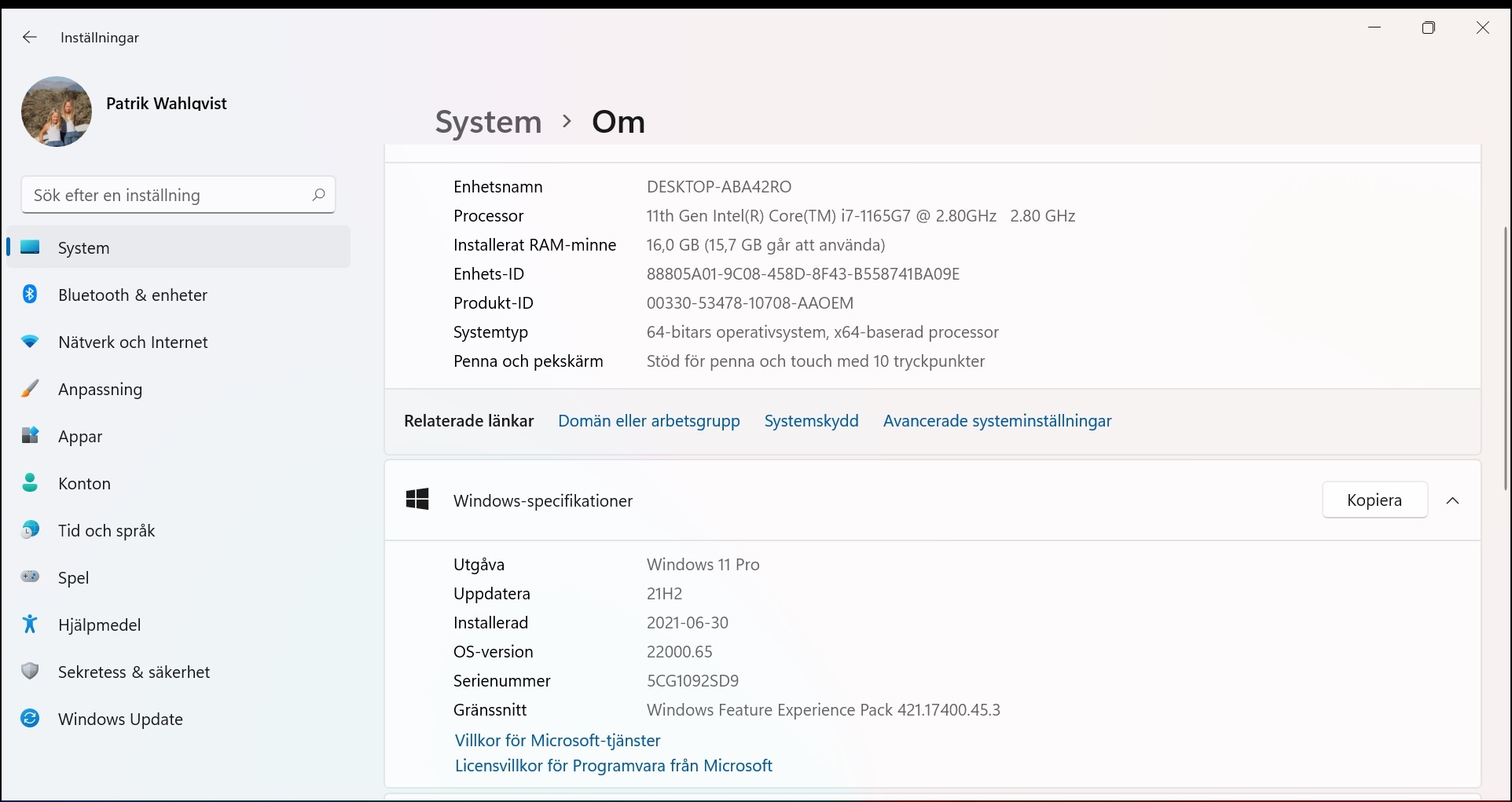Viewport: 1512px width, 802px height.
Task: Select device name DESKTOP-ABA42RO
Action: point(719,187)
